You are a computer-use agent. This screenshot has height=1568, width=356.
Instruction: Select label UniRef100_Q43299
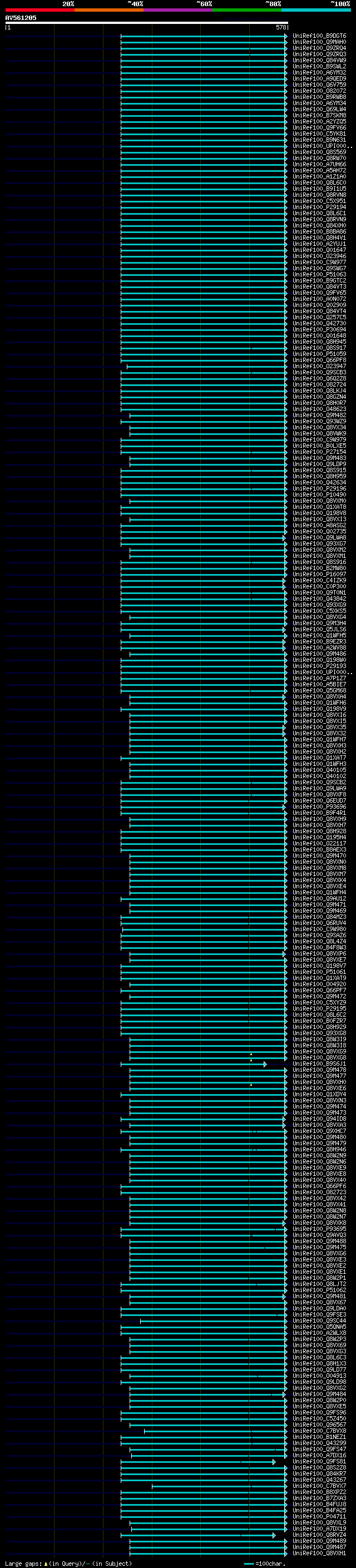coord(319,1443)
